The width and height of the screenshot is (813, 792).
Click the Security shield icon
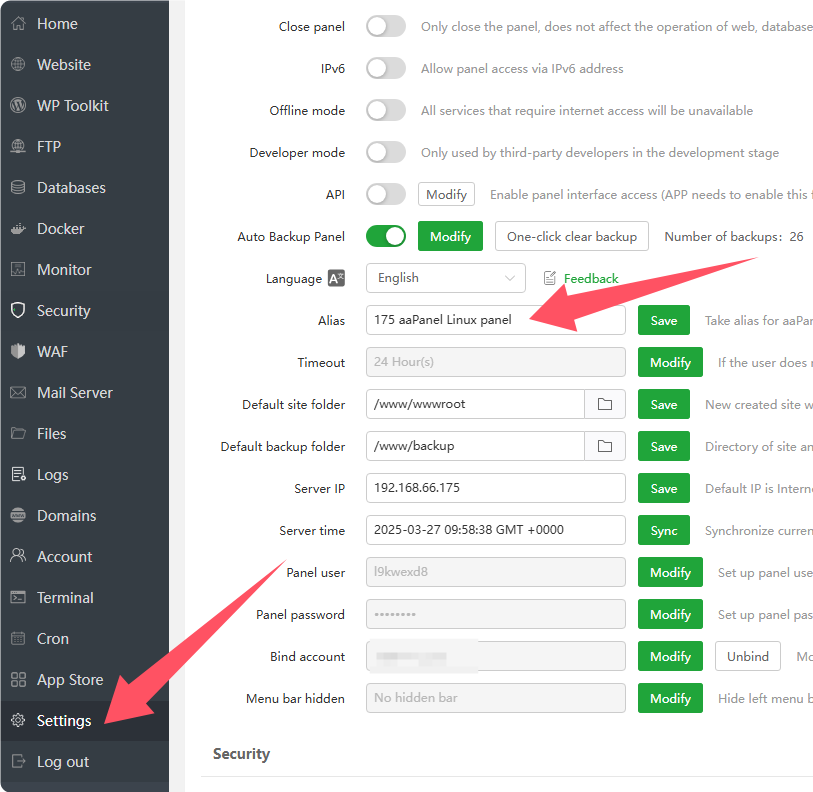coord(18,310)
